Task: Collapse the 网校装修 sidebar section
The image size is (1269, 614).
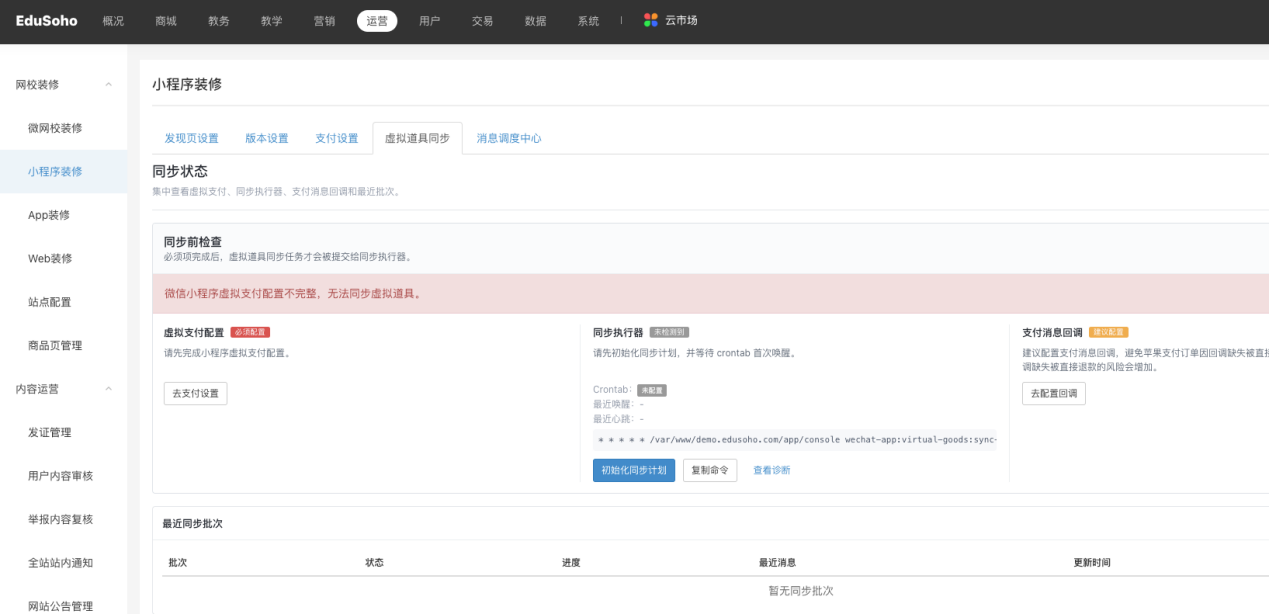Action: click(108, 85)
